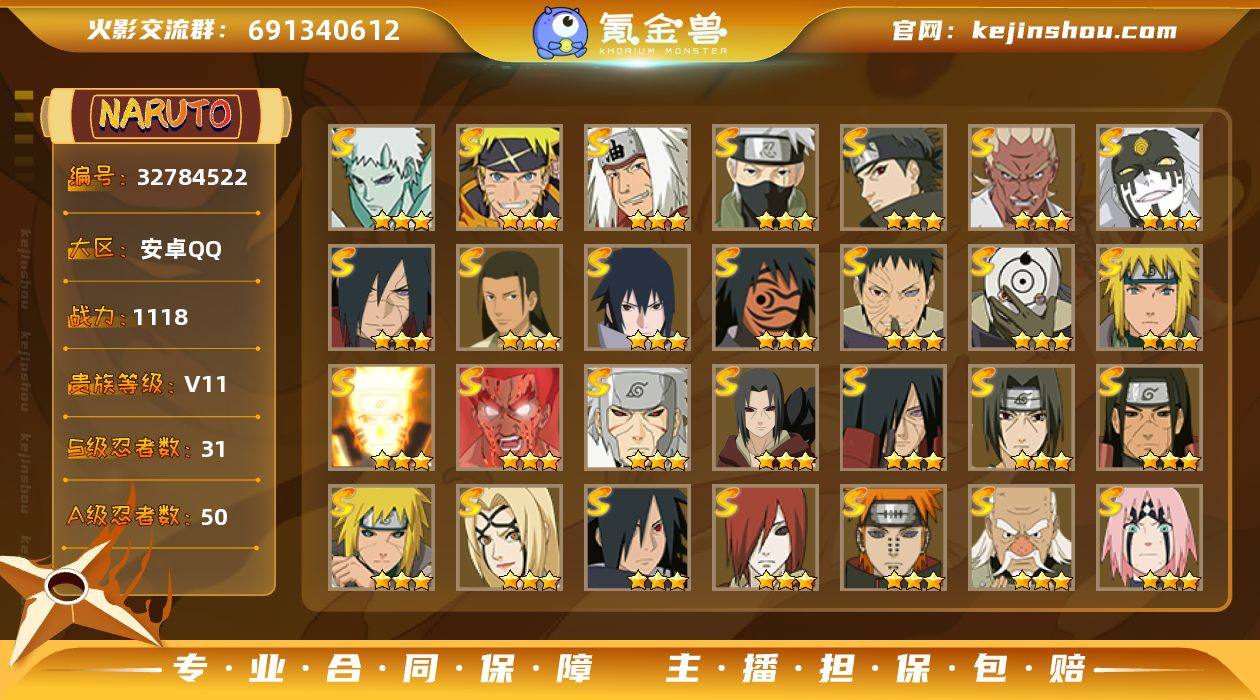
Task: Choose the pink-haired Sakura ninja card
Action: point(1150,538)
